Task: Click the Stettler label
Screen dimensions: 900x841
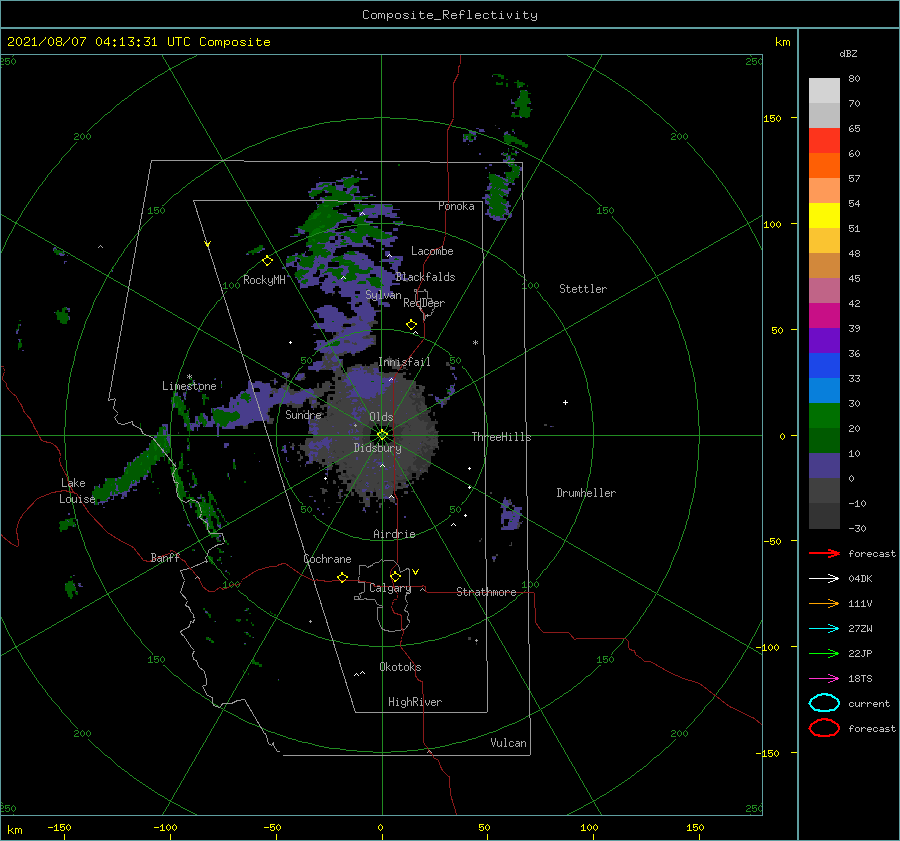Action: pyautogui.click(x=583, y=289)
